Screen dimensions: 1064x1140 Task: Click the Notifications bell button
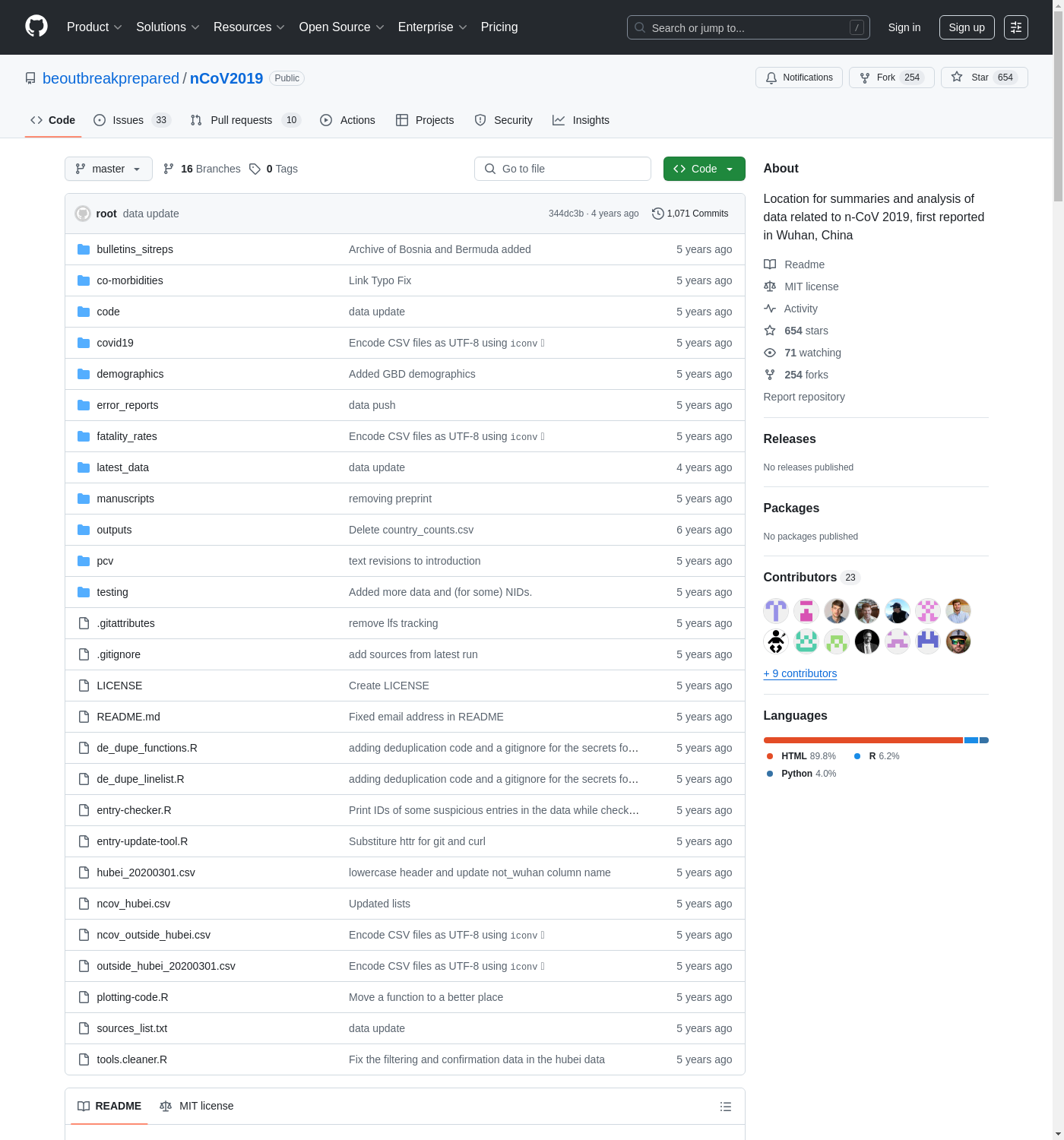[x=799, y=78]
